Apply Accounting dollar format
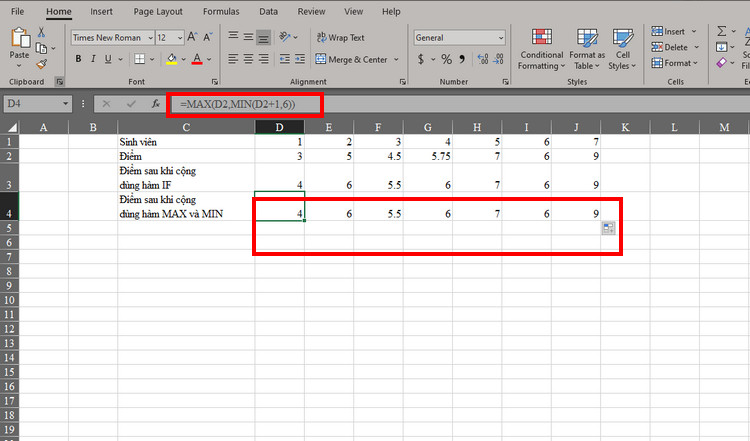The width and height of the screenshot is (750, 441). tap(421, 59)
